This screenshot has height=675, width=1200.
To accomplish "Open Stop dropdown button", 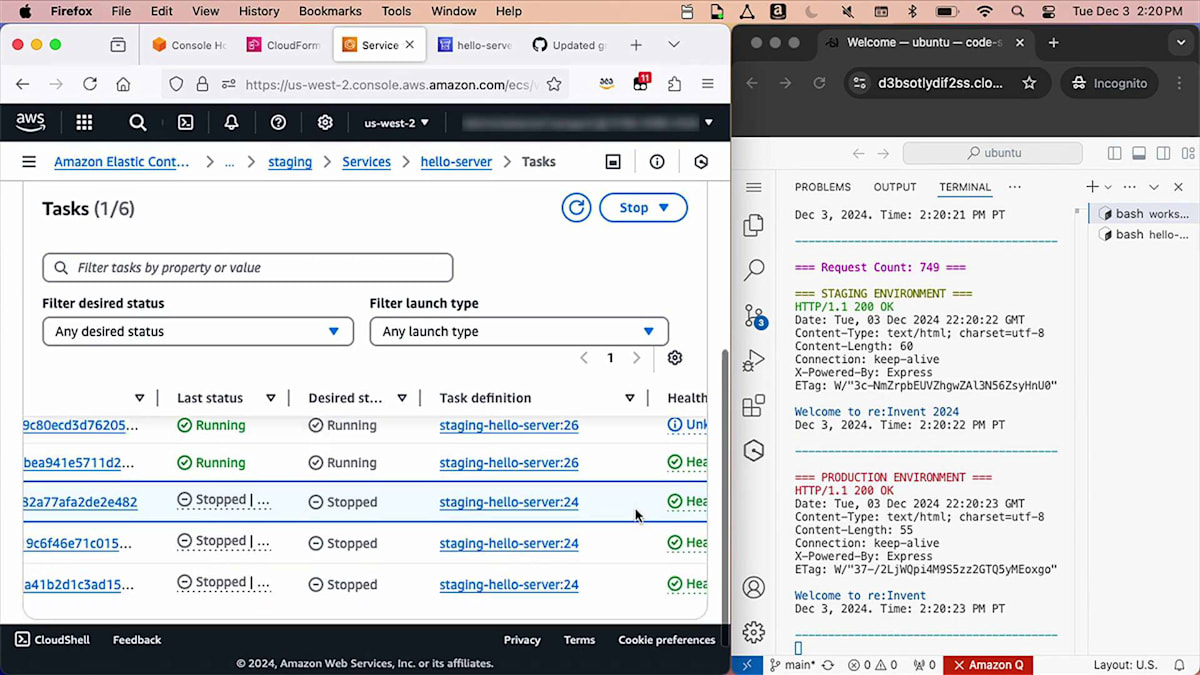I will coord(643,208).
